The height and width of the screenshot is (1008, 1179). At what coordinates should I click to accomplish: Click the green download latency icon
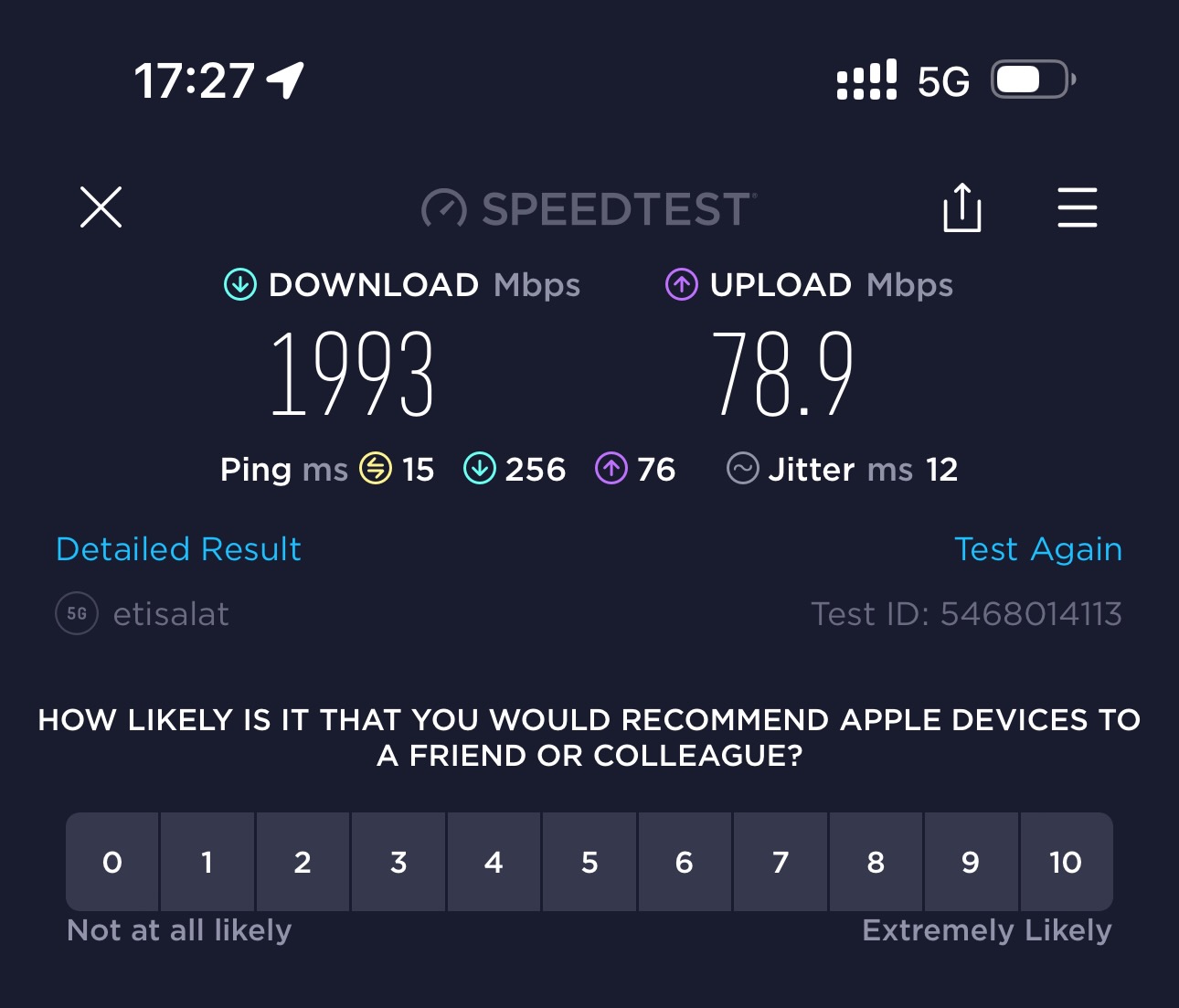pos(479,469)
